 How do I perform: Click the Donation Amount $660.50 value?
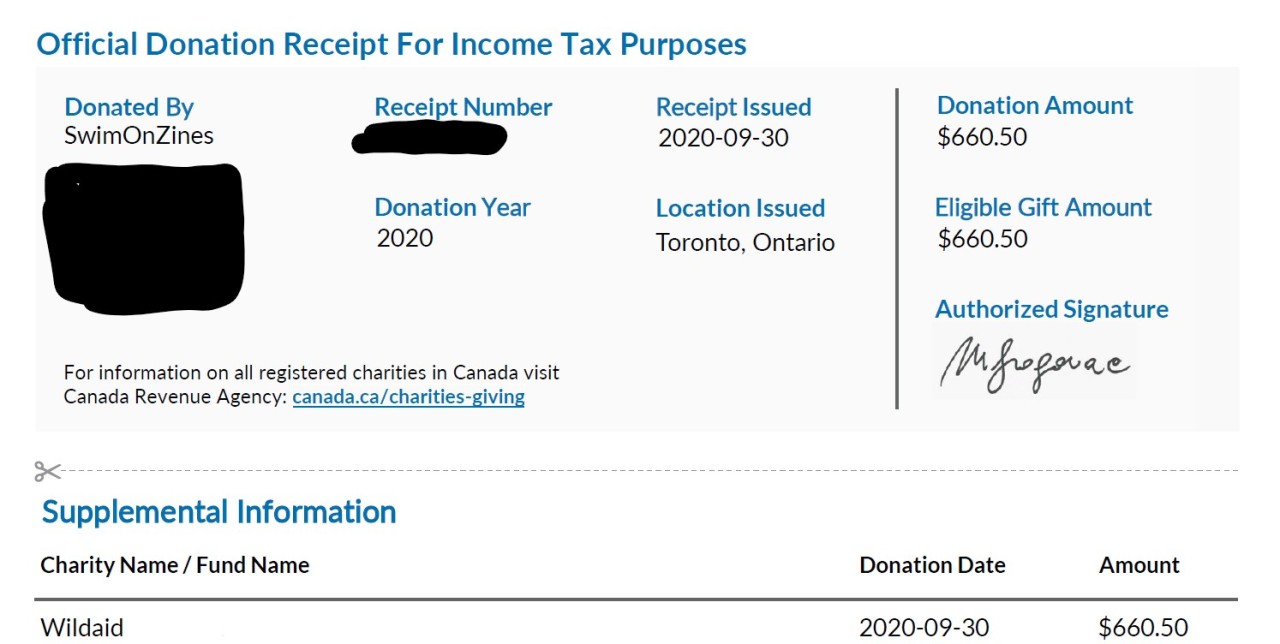(982, 137)
